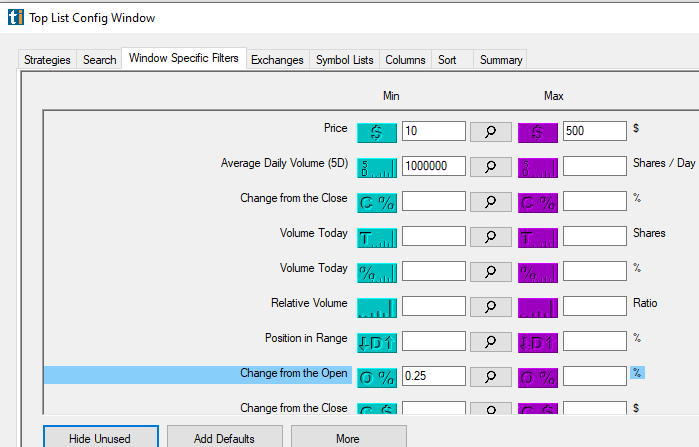The height and width of the screenshot is (447, 699).
Task: Click Max Change from the Open field
Action: point(595,376)
